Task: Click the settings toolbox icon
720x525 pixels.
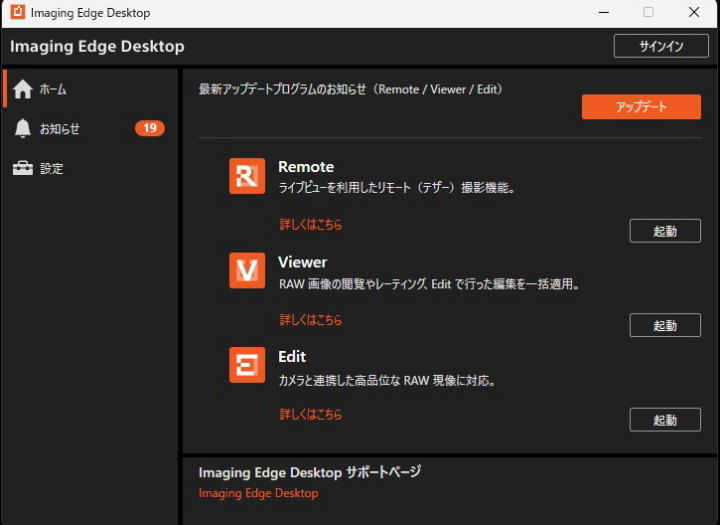Action: point(22,168)
